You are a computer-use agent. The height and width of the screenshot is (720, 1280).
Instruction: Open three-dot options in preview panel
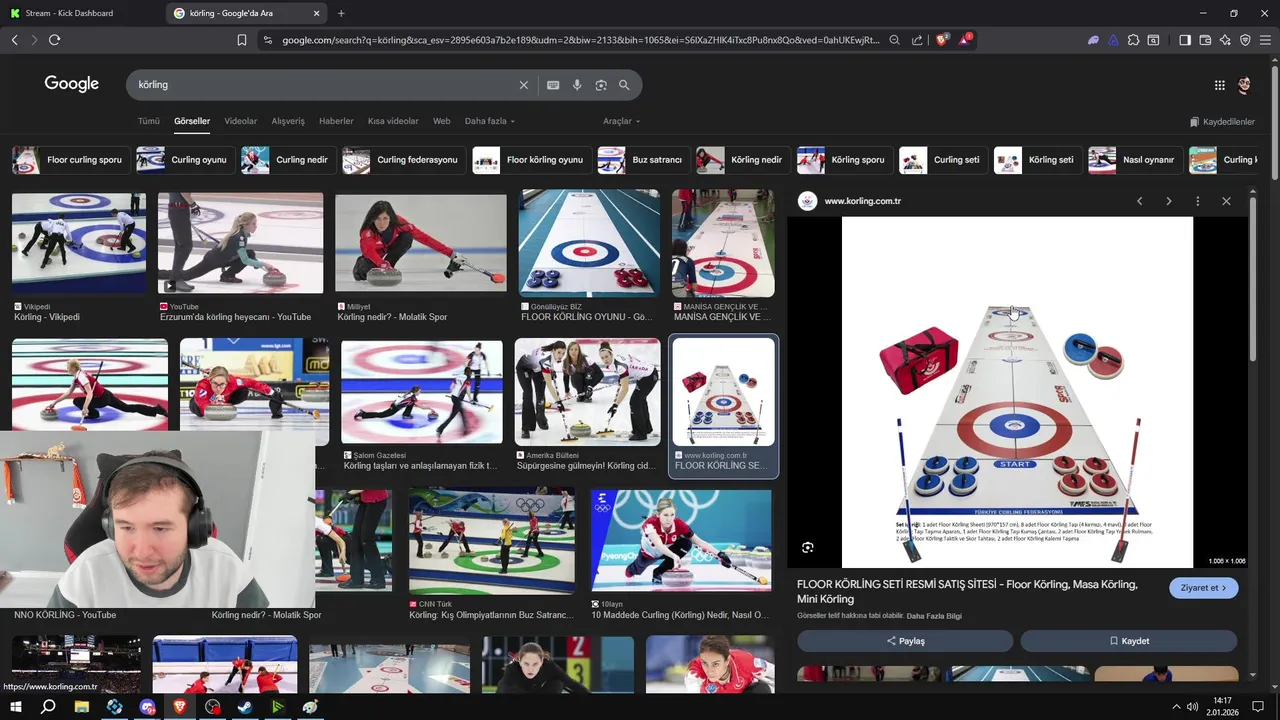(x=1197, y=201)
